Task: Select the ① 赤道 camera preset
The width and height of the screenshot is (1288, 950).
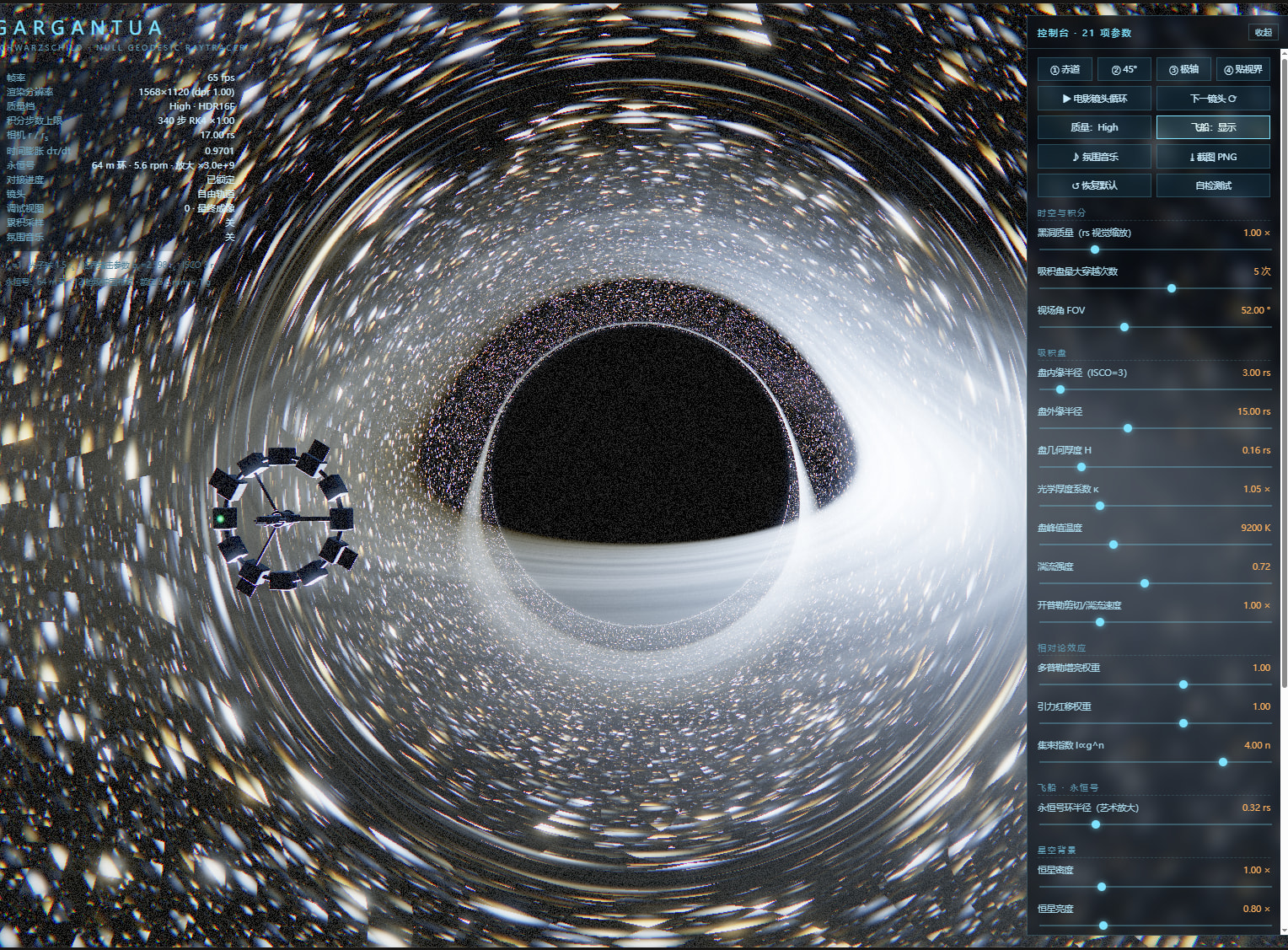Action: point(1065,69)
